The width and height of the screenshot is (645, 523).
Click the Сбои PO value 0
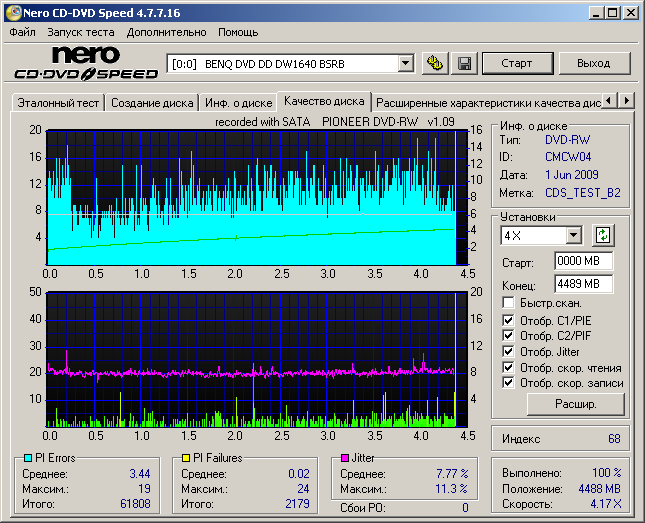[465, 508]
